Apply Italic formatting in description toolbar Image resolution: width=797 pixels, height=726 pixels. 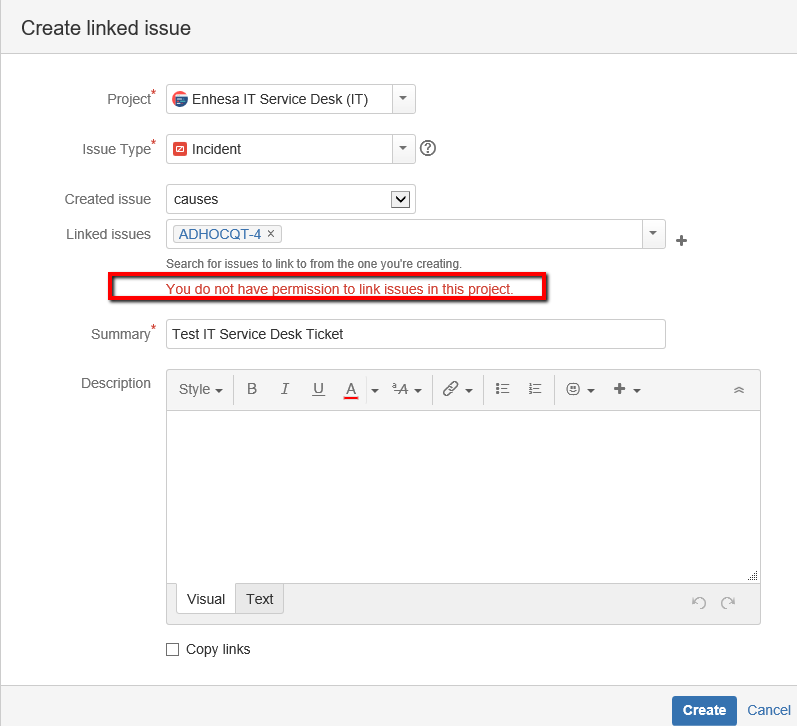tap(285, 389)
